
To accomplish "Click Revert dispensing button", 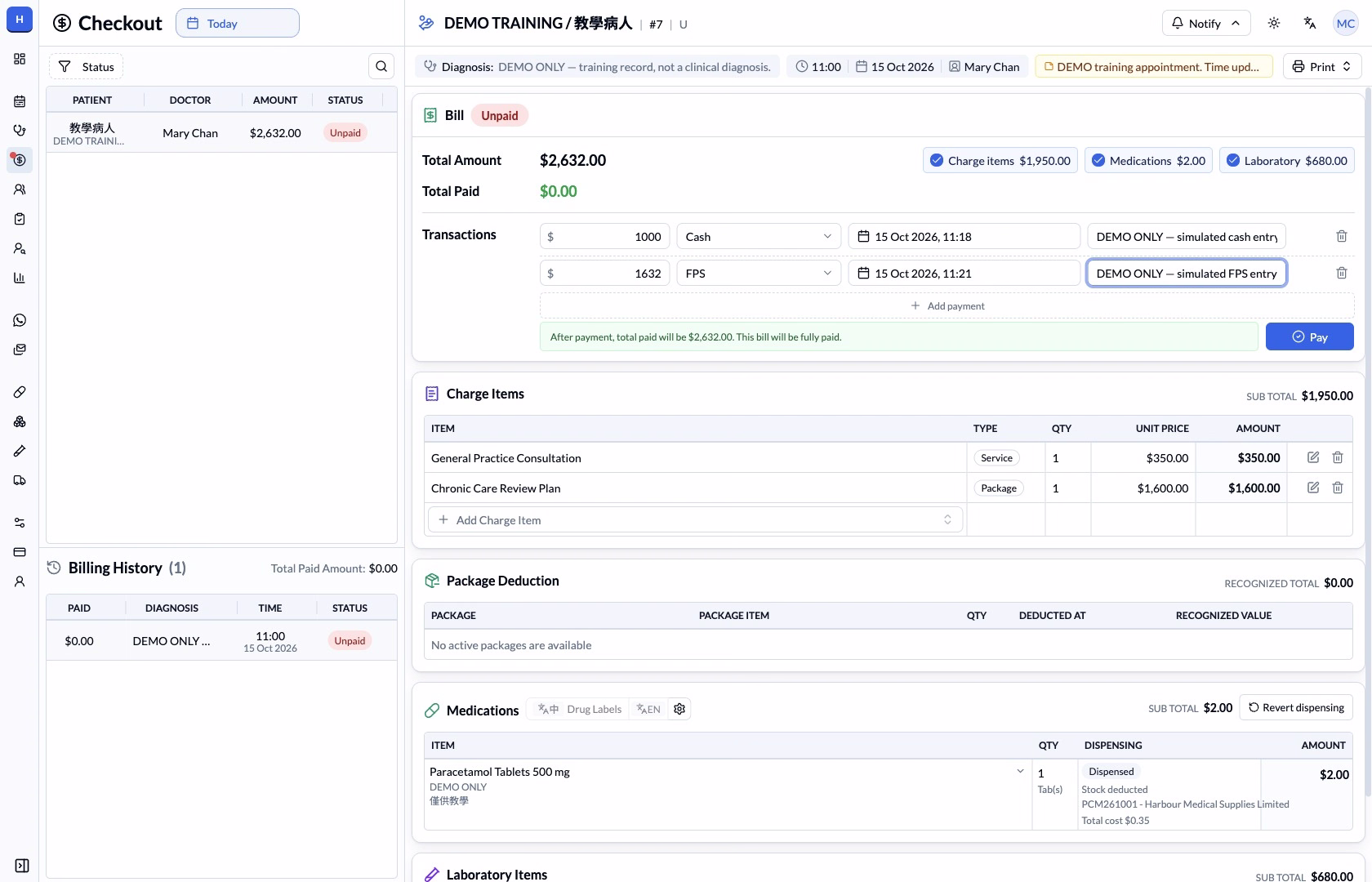I will click(x=1296, y=707).
